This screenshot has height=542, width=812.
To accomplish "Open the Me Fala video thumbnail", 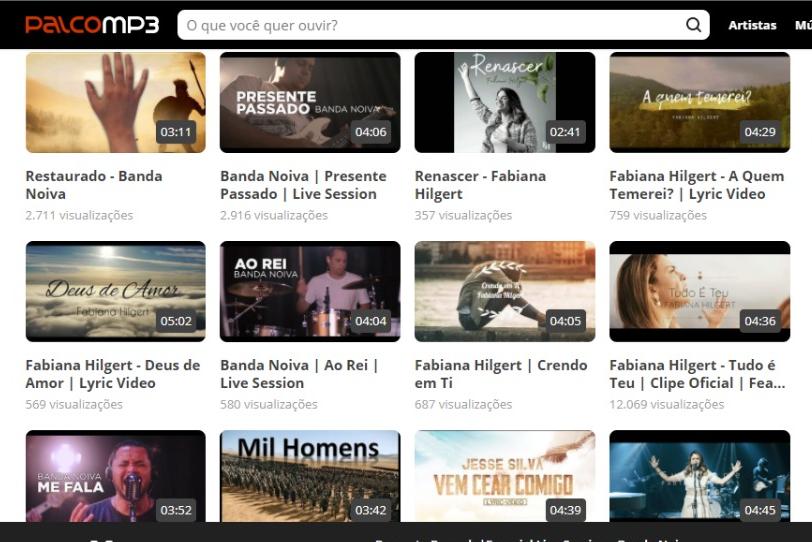I will click(x=115, y=476).
